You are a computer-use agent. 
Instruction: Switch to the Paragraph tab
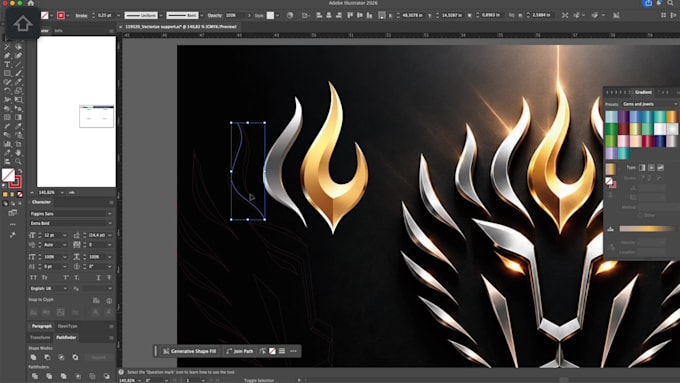(x=42, y=326)
